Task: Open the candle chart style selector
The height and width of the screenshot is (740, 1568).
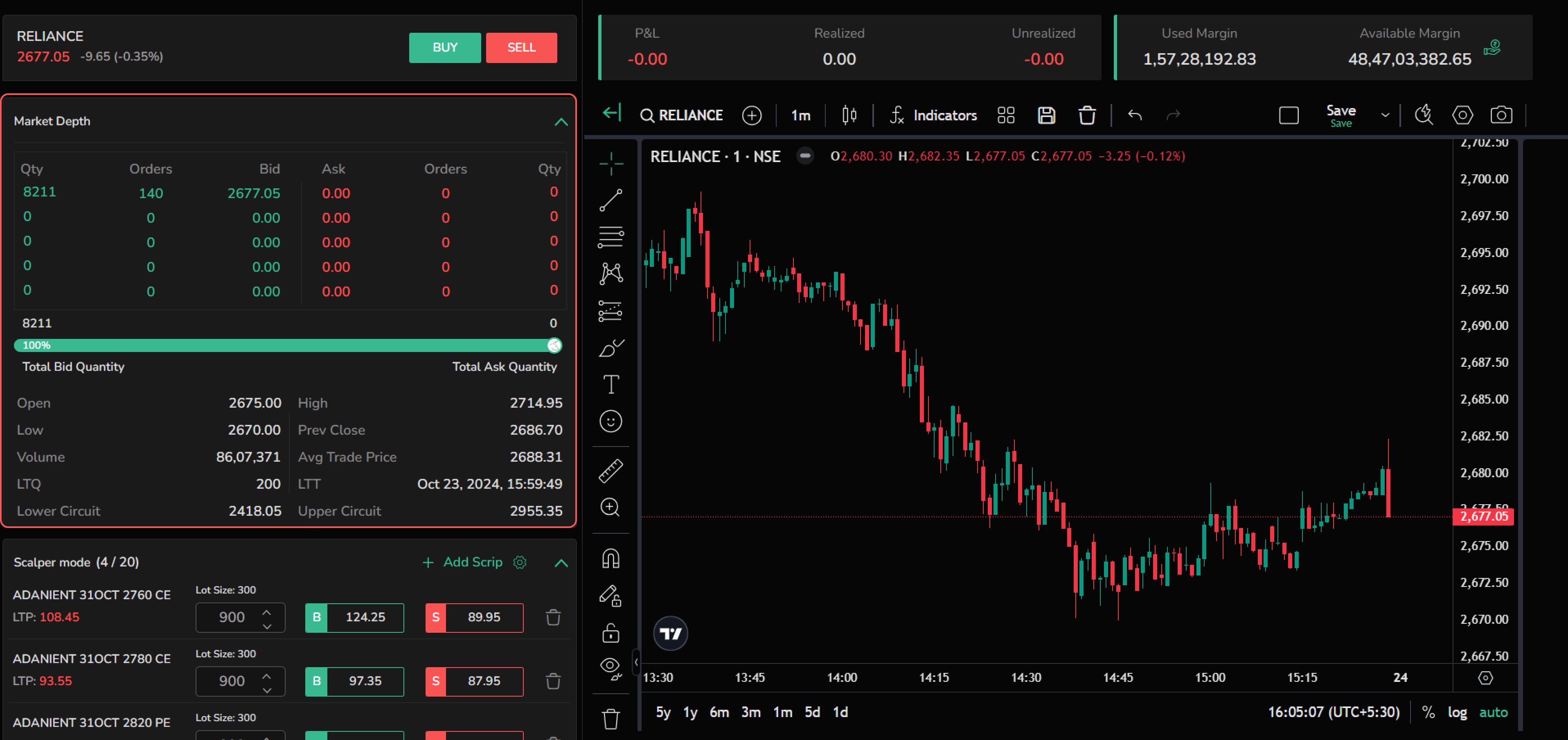Action: point(849,115)
